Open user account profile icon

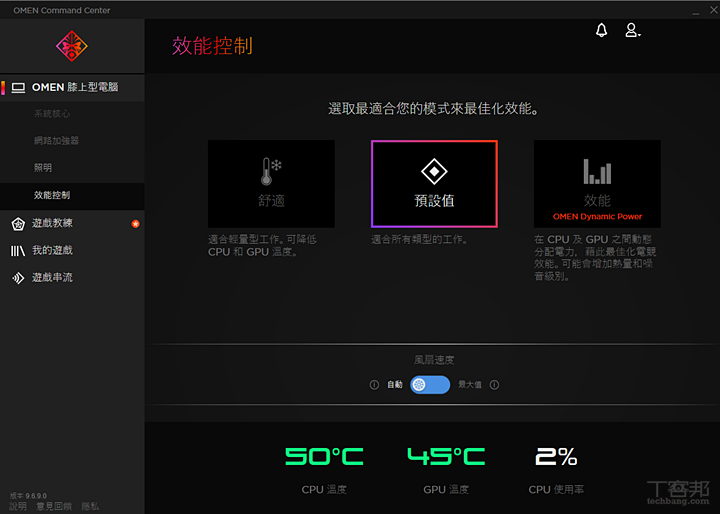pyautogui.click(x=632, y=30)
